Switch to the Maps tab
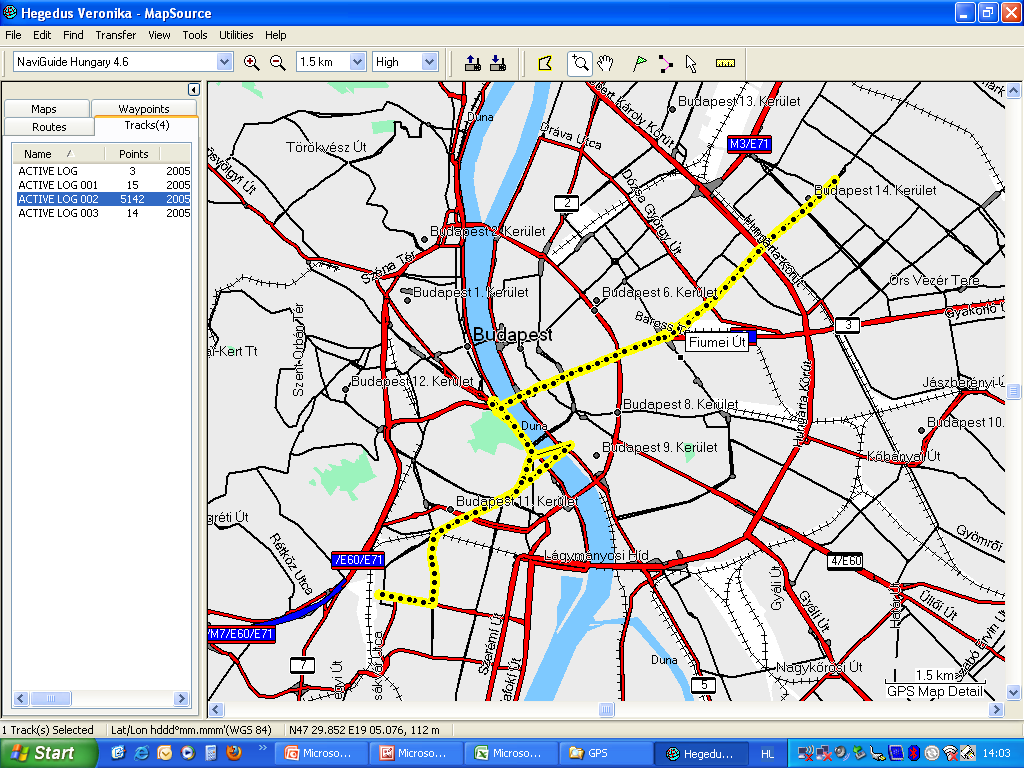 [x=44, y=109]
